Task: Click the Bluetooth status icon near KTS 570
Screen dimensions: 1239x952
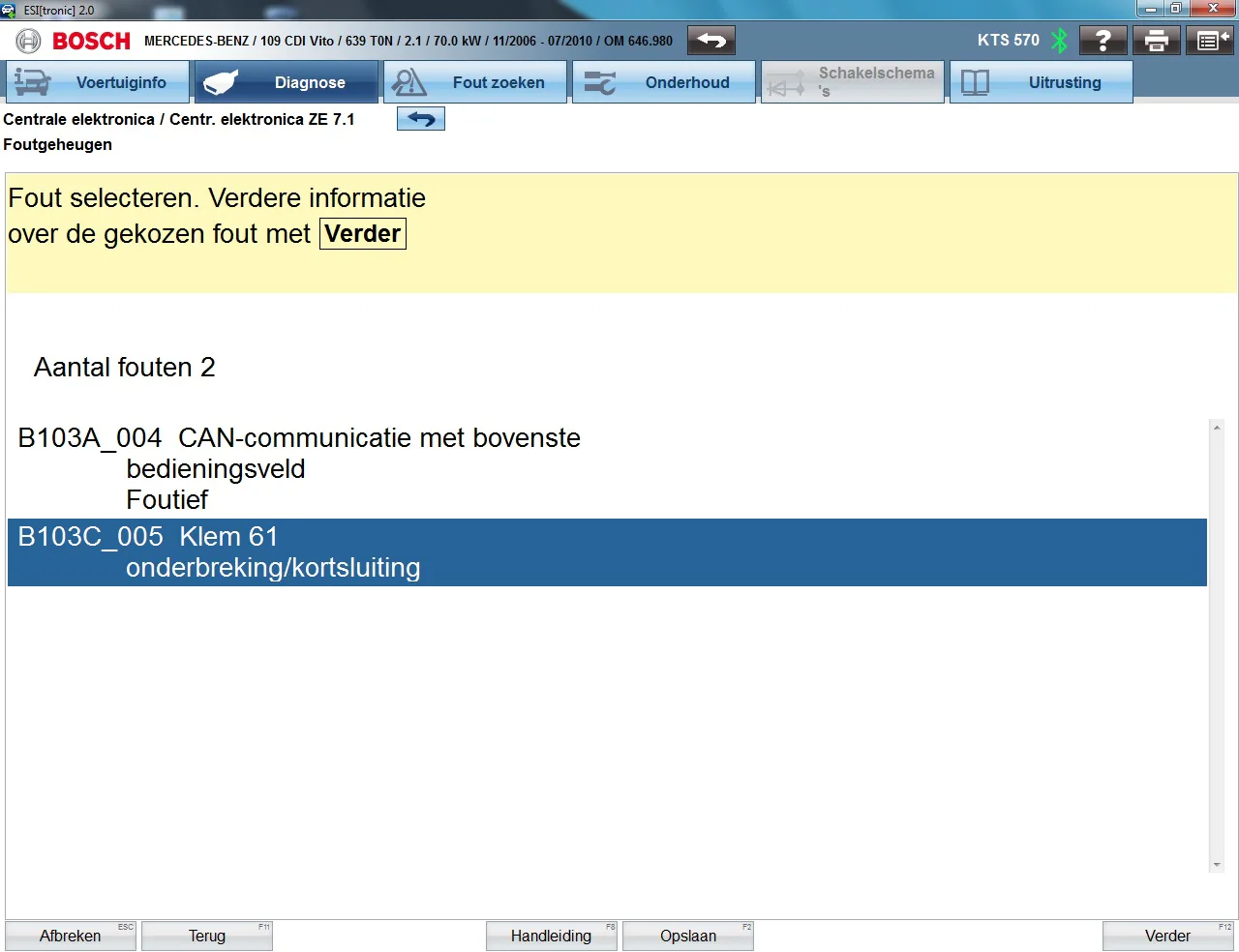Action: [1060, 41]
